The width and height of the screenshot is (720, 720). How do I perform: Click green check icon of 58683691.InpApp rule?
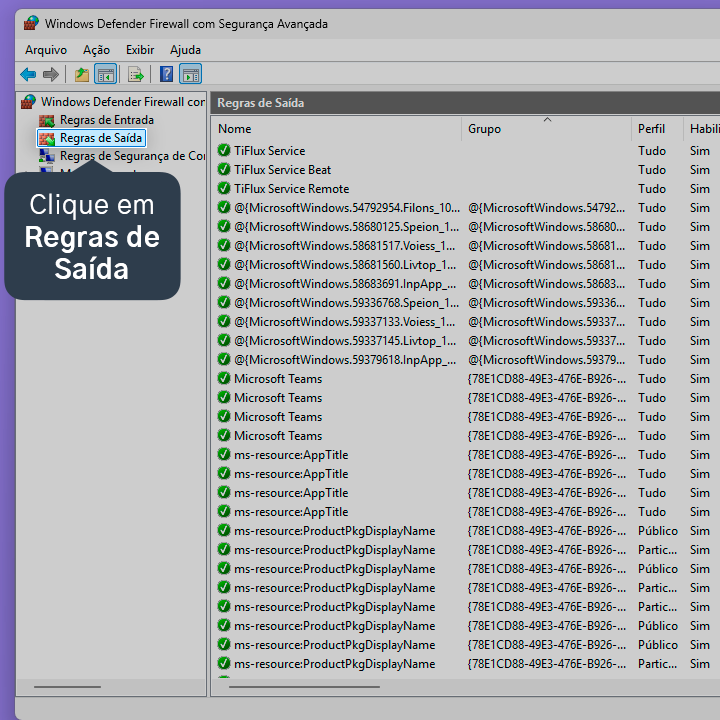(x=224, y=283)
